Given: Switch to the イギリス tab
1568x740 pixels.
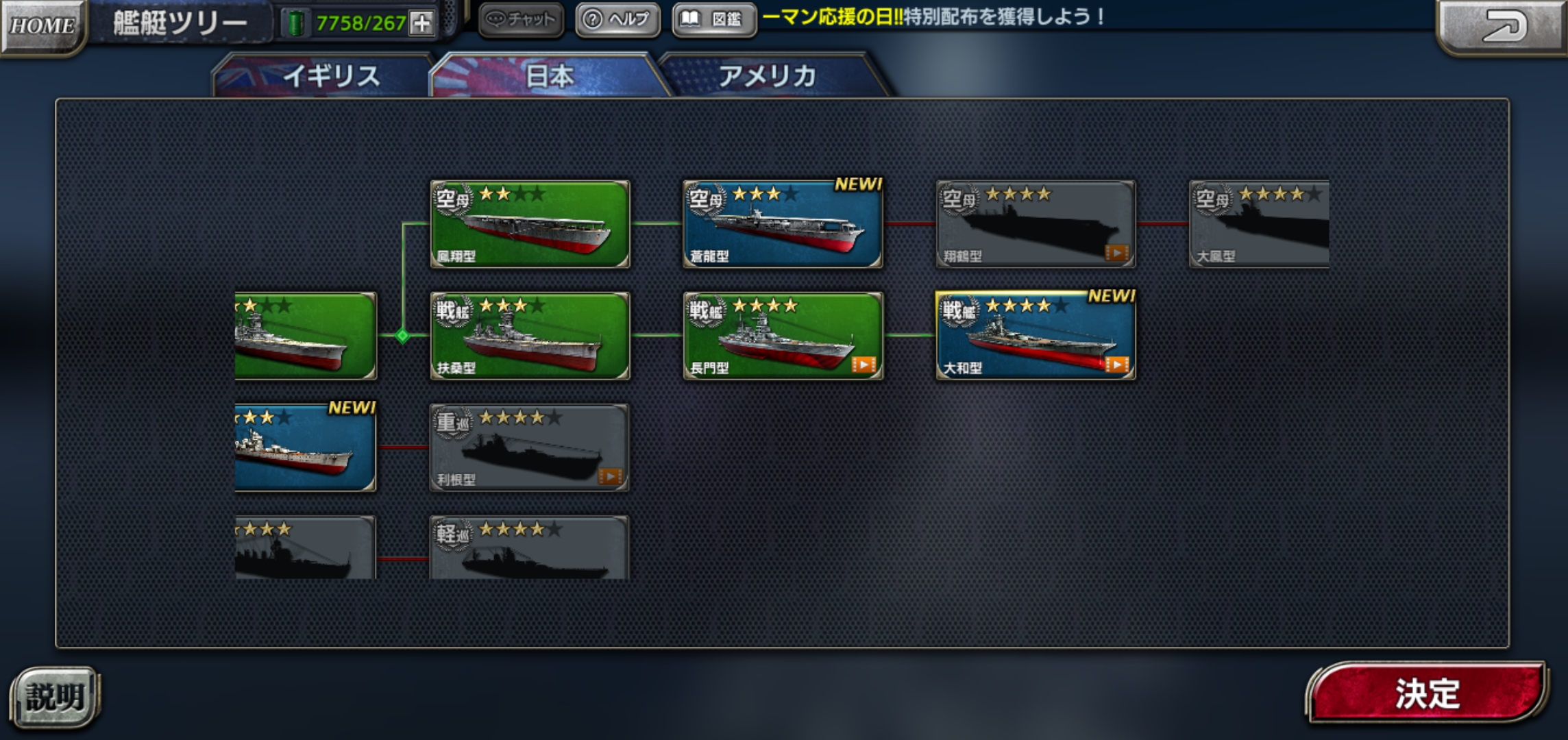Looking at the screenshot, I should point(323,75).
